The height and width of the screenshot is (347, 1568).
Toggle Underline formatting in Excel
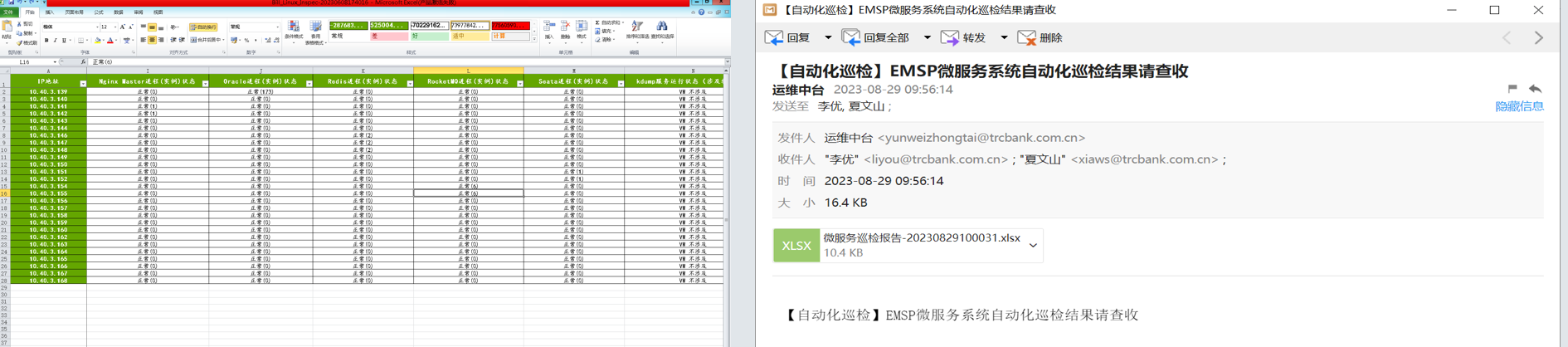(64, 41)
